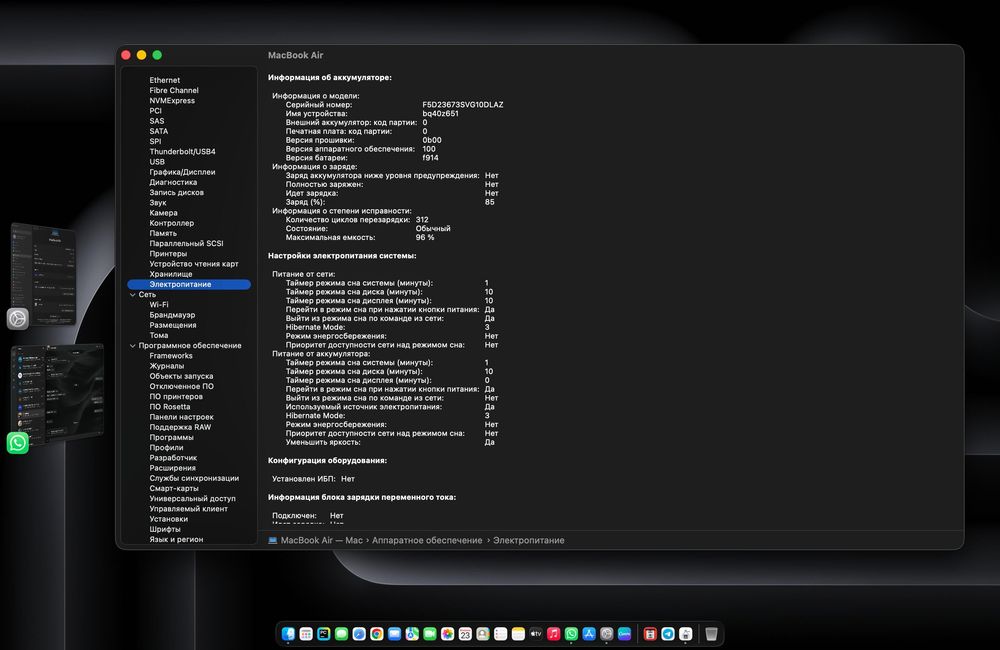
Task: Click the Состояние value Обычный
Action: click(433, 228)
